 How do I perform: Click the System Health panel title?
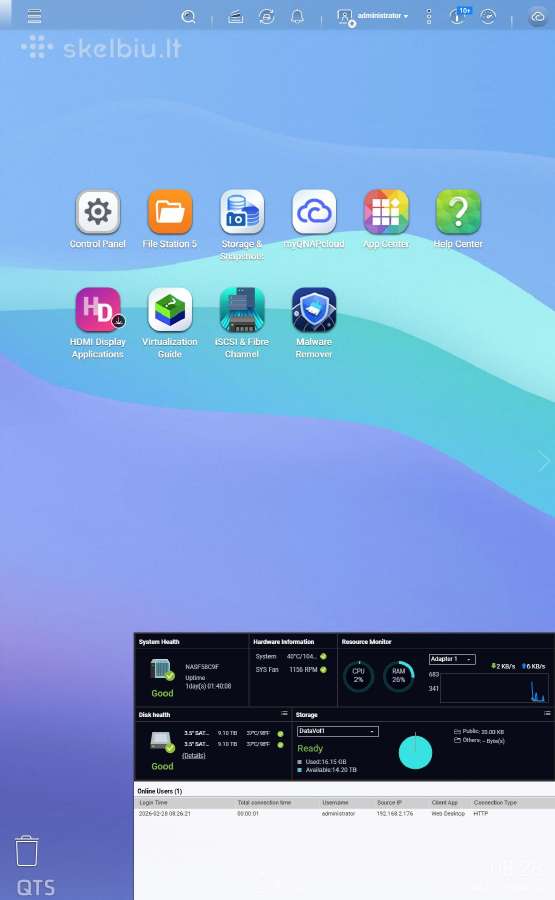click(159, 642)
